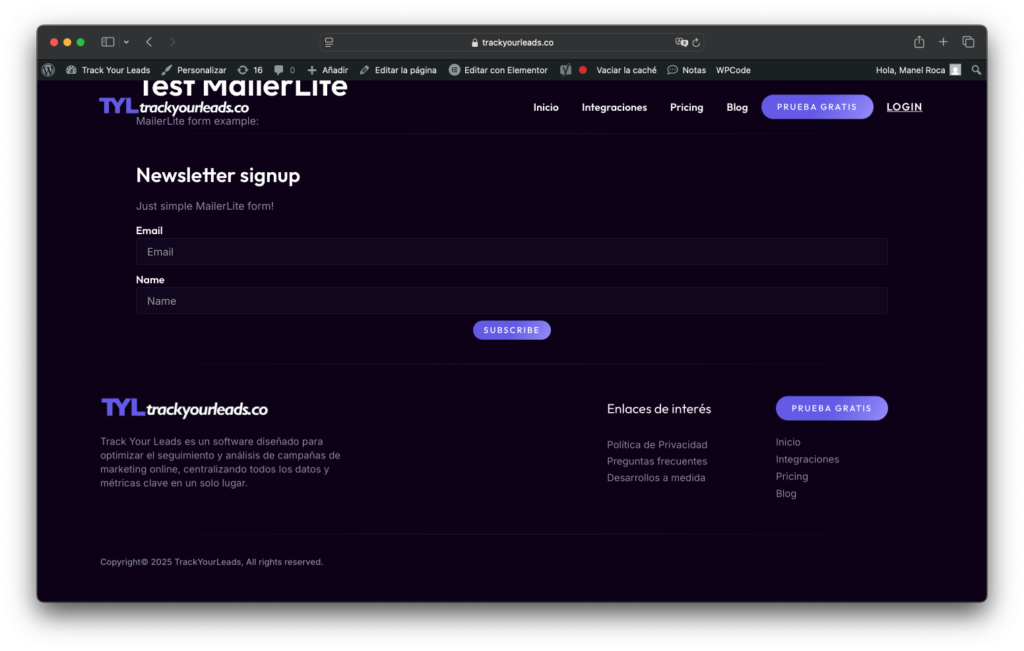Screen dimensions: 1024x651
Task: Click Pricing in the footer links
Action: point(792,476)
